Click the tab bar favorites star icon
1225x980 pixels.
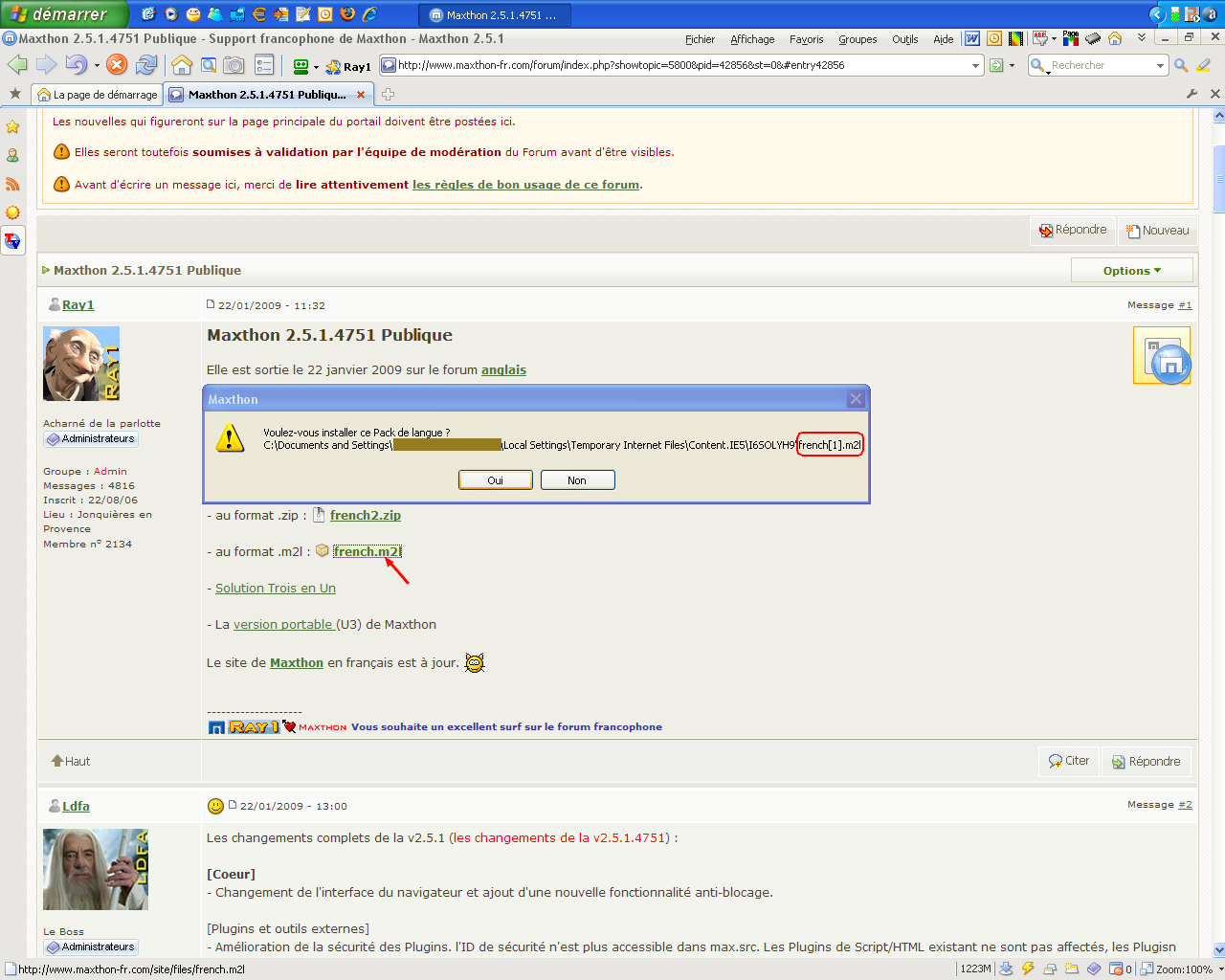click(x=14, y=94)
